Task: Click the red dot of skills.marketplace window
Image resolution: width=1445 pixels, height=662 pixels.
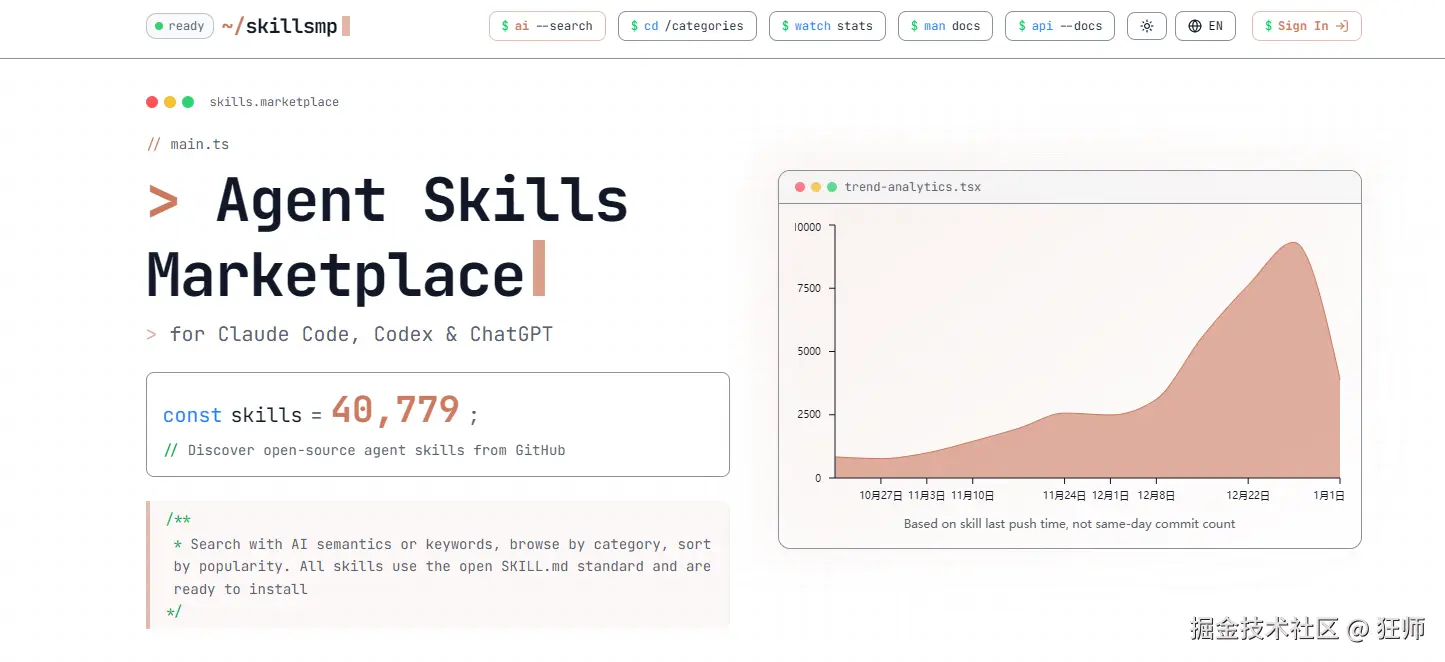Action: [x=152, y=102]
